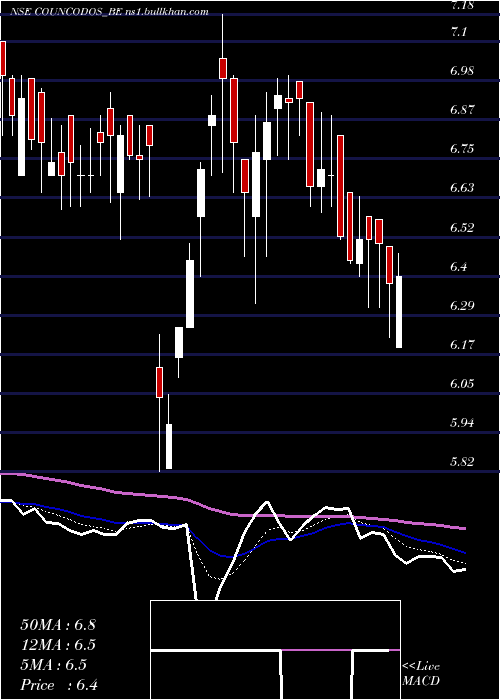Click the pink MACD histogram segment
The width and height of the screenshot is (500, 700).
coord(317,650)
